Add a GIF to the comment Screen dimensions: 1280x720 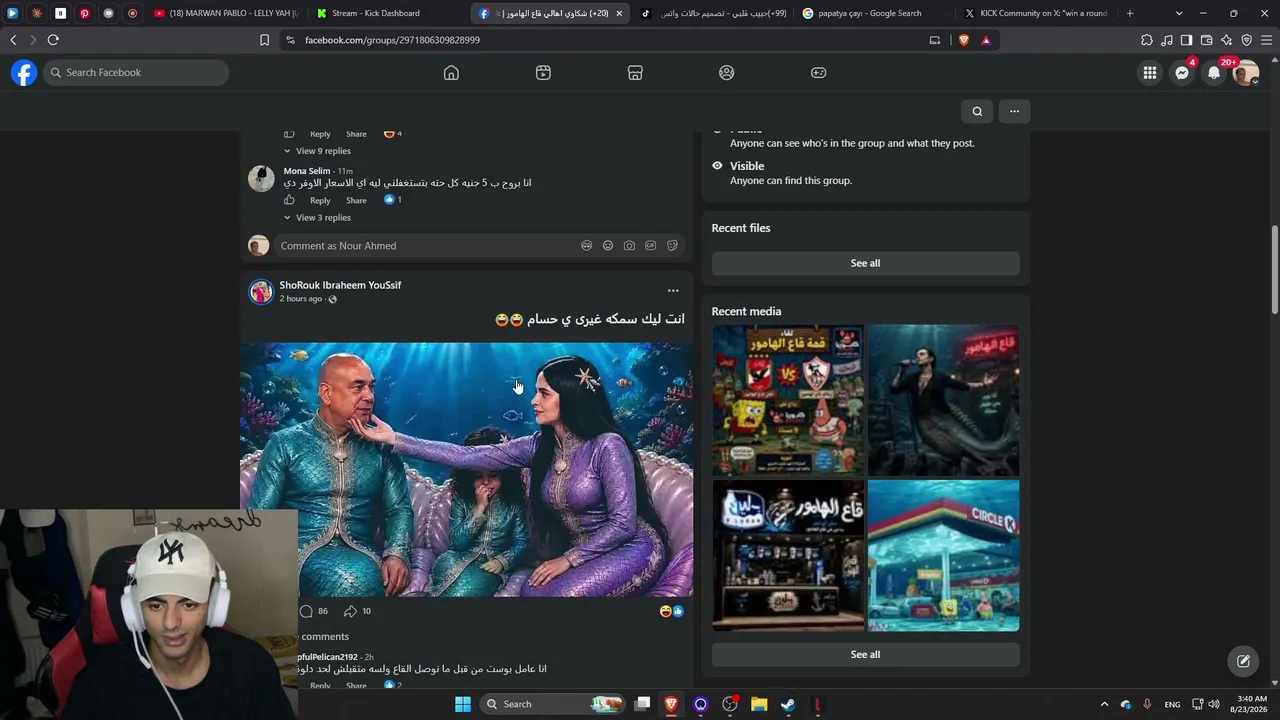coord(650,246)
